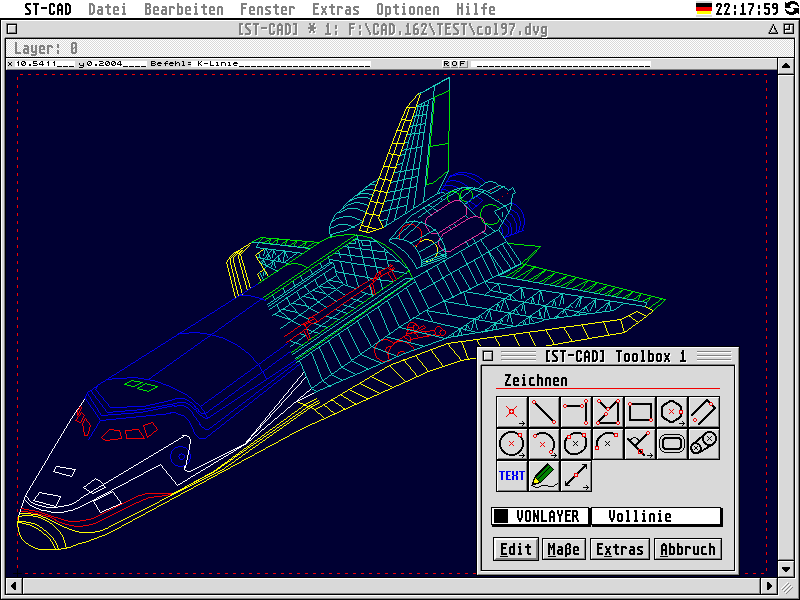Open the Bearbeiten menu
Screen dimensions: 800x600
pos(183,9)
